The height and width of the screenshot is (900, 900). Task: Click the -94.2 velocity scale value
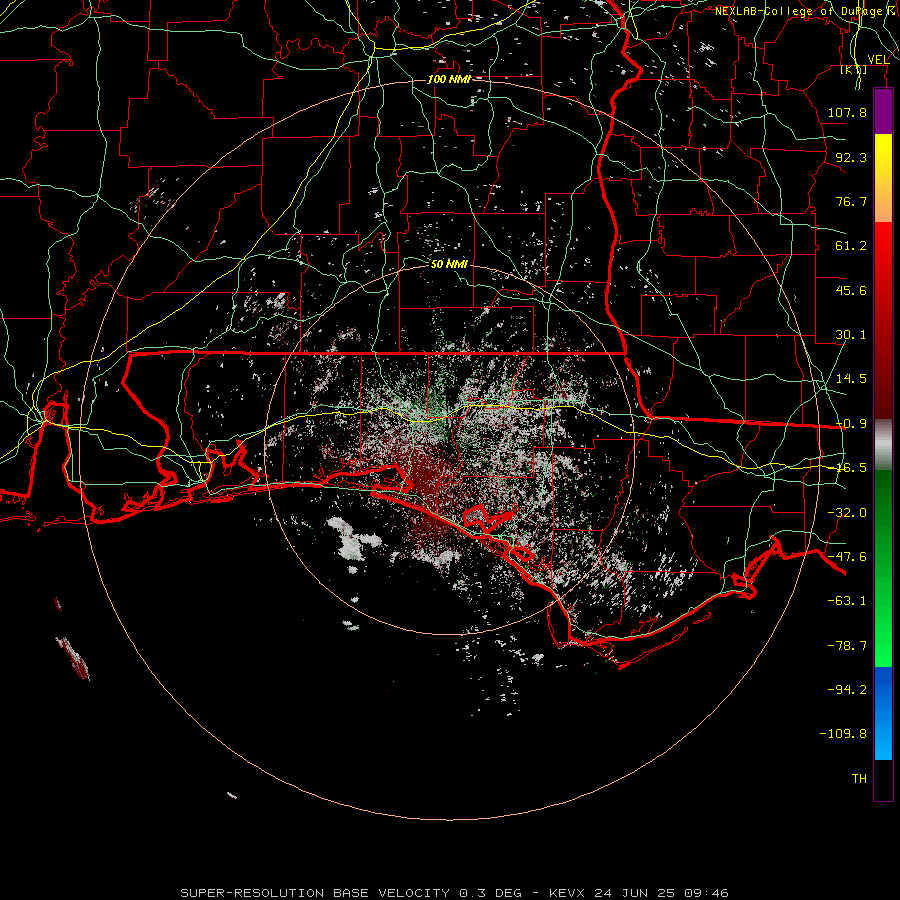[x=847, y=689]
